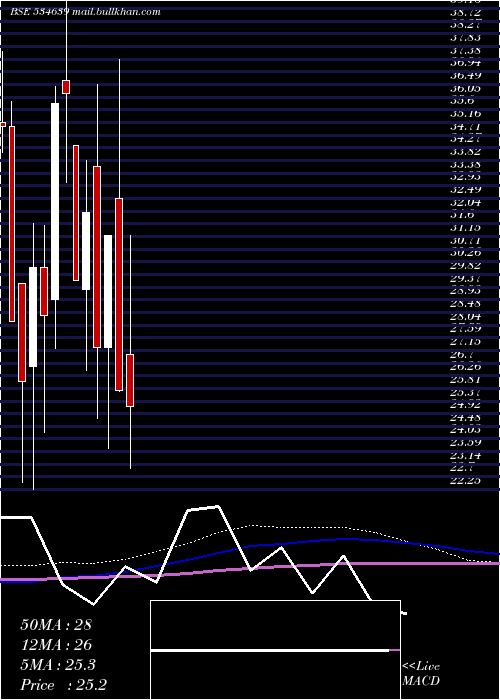Click the 29.37 price axis label
500x700 pixels.
[x=465, y=279]
